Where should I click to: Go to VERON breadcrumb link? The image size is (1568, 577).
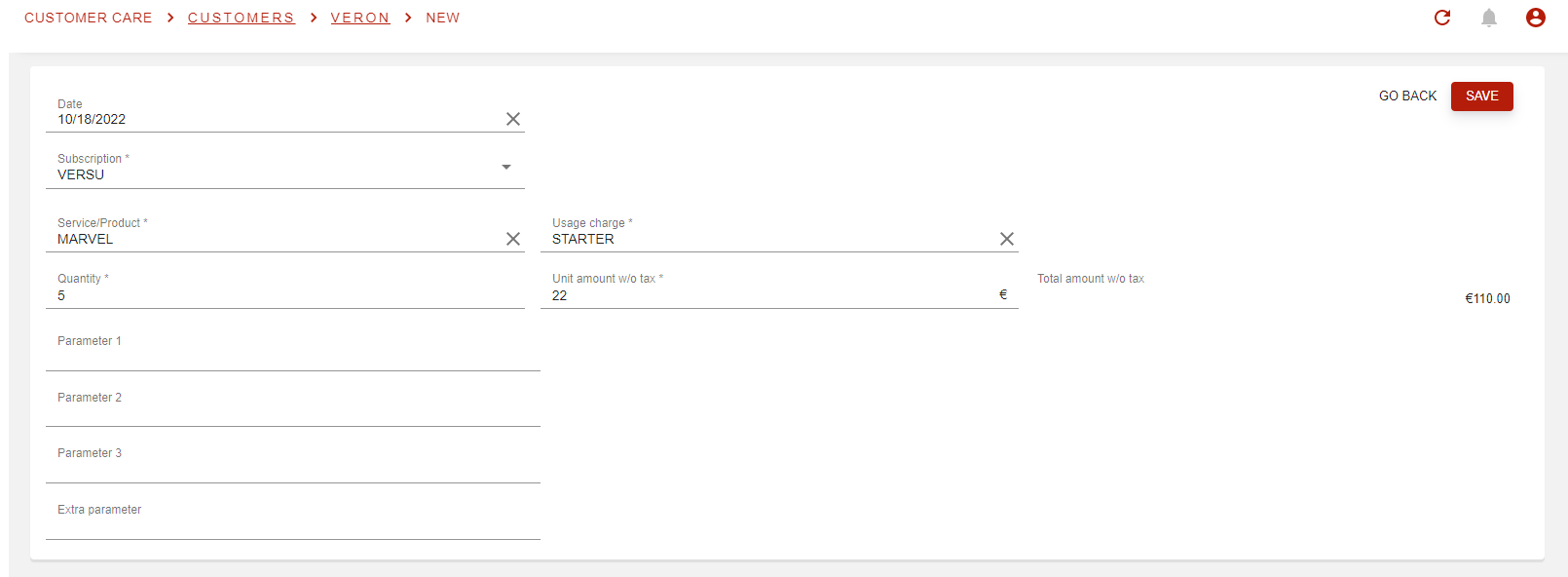[360, 18]
